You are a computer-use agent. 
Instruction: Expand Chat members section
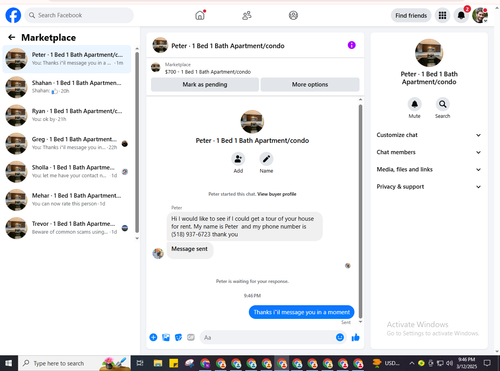click(x=429, y=152)
